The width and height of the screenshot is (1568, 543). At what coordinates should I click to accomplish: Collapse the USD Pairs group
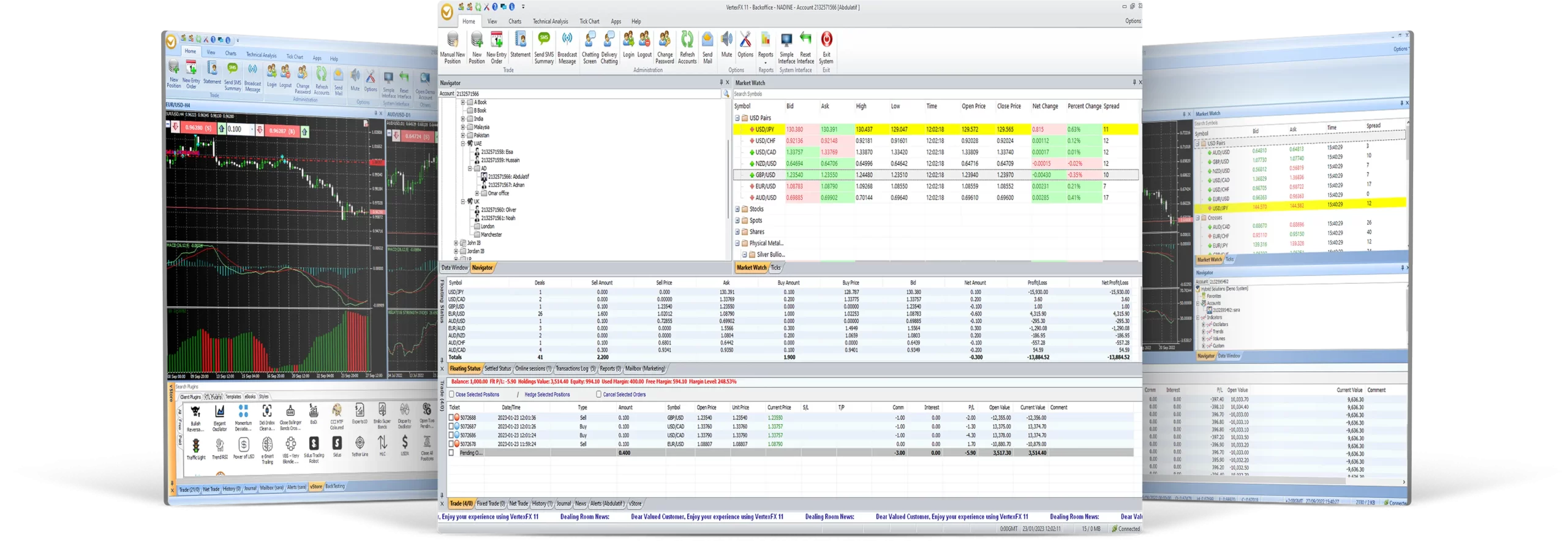coord(737,118)
